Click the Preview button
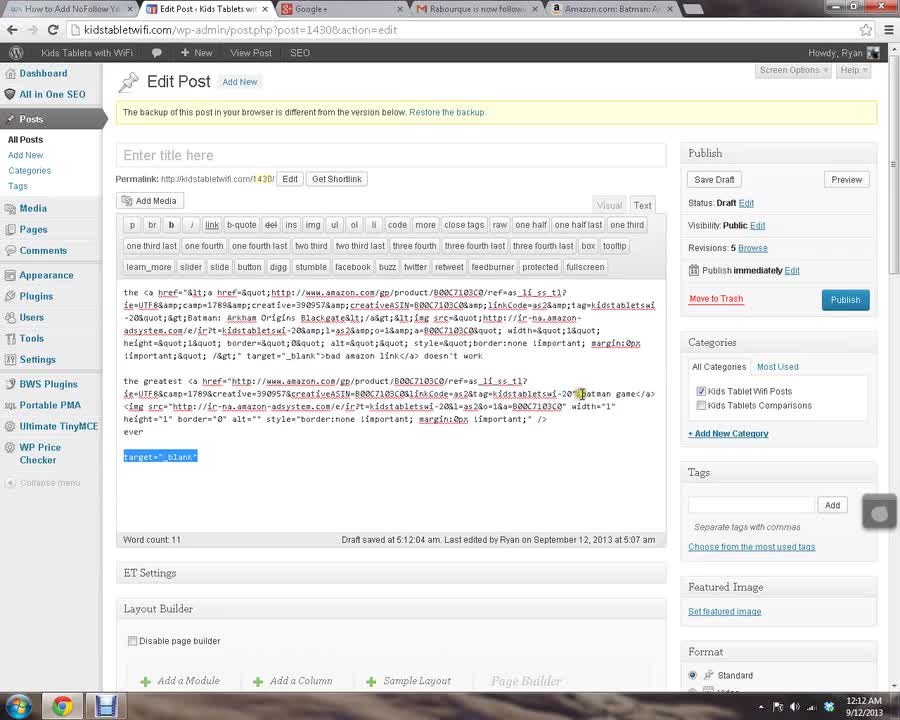 (847, 180)
